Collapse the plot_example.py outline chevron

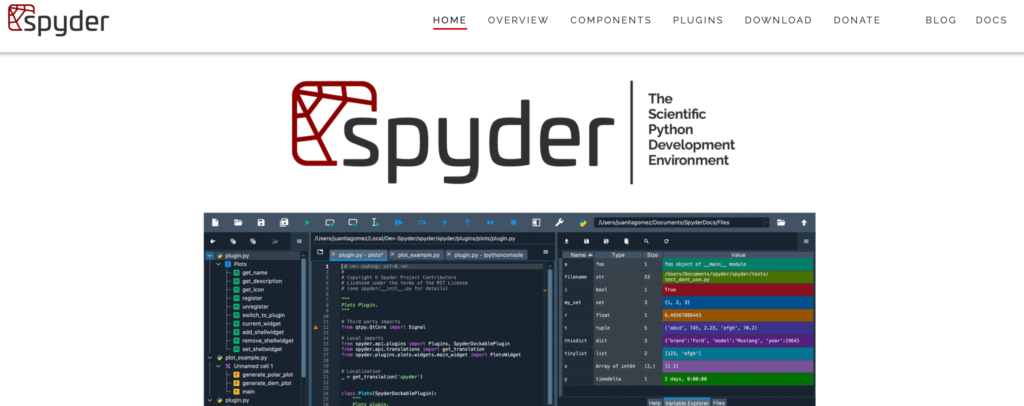(210, 358)
